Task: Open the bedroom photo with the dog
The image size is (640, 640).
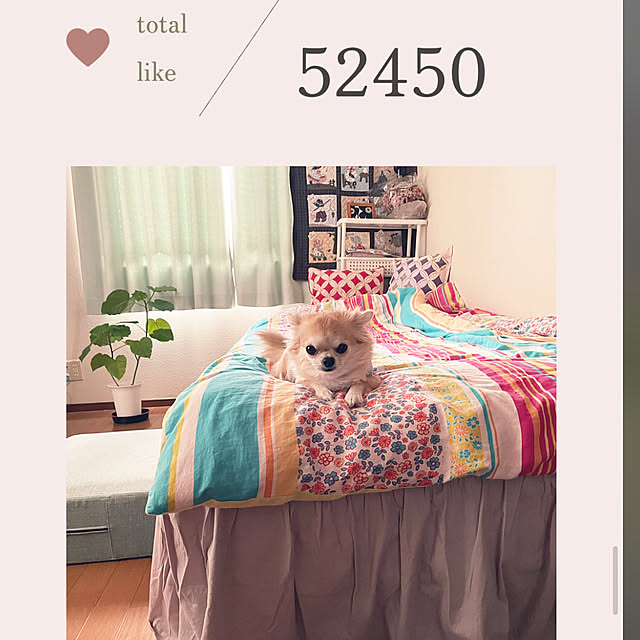Action: (x=311, y=402)
